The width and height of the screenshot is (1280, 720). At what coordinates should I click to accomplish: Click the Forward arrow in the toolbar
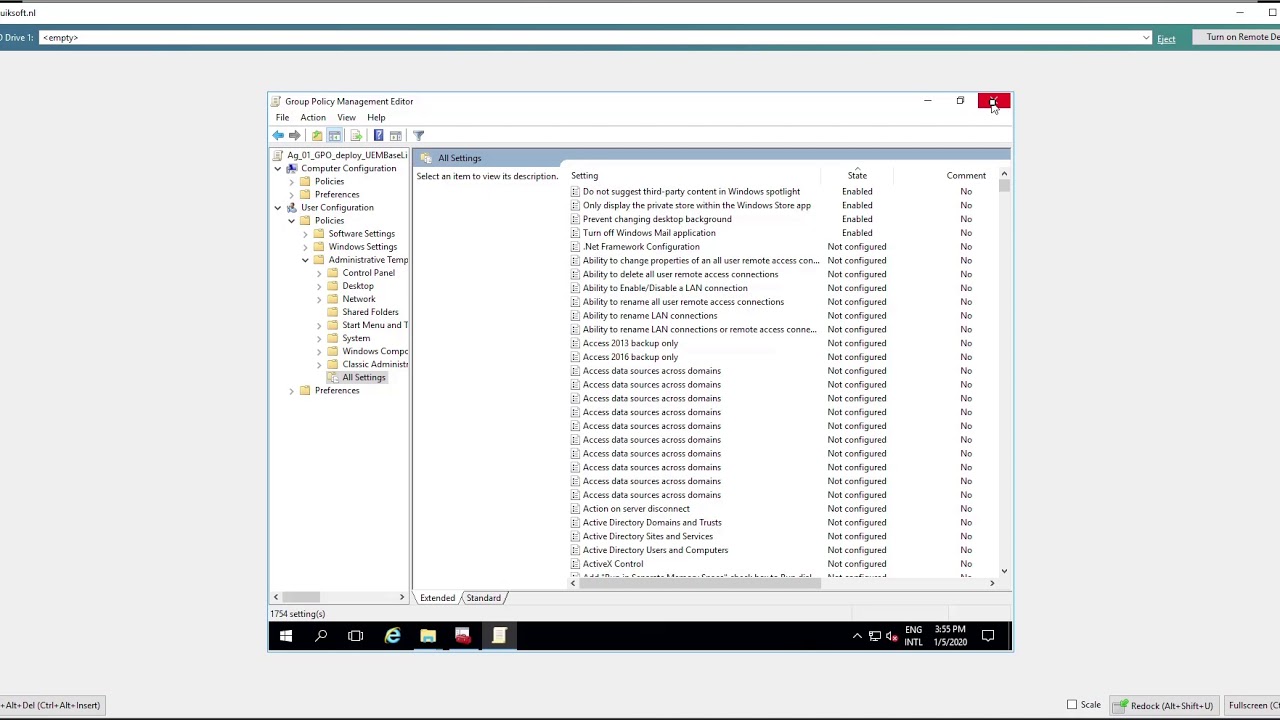[295, 135]
